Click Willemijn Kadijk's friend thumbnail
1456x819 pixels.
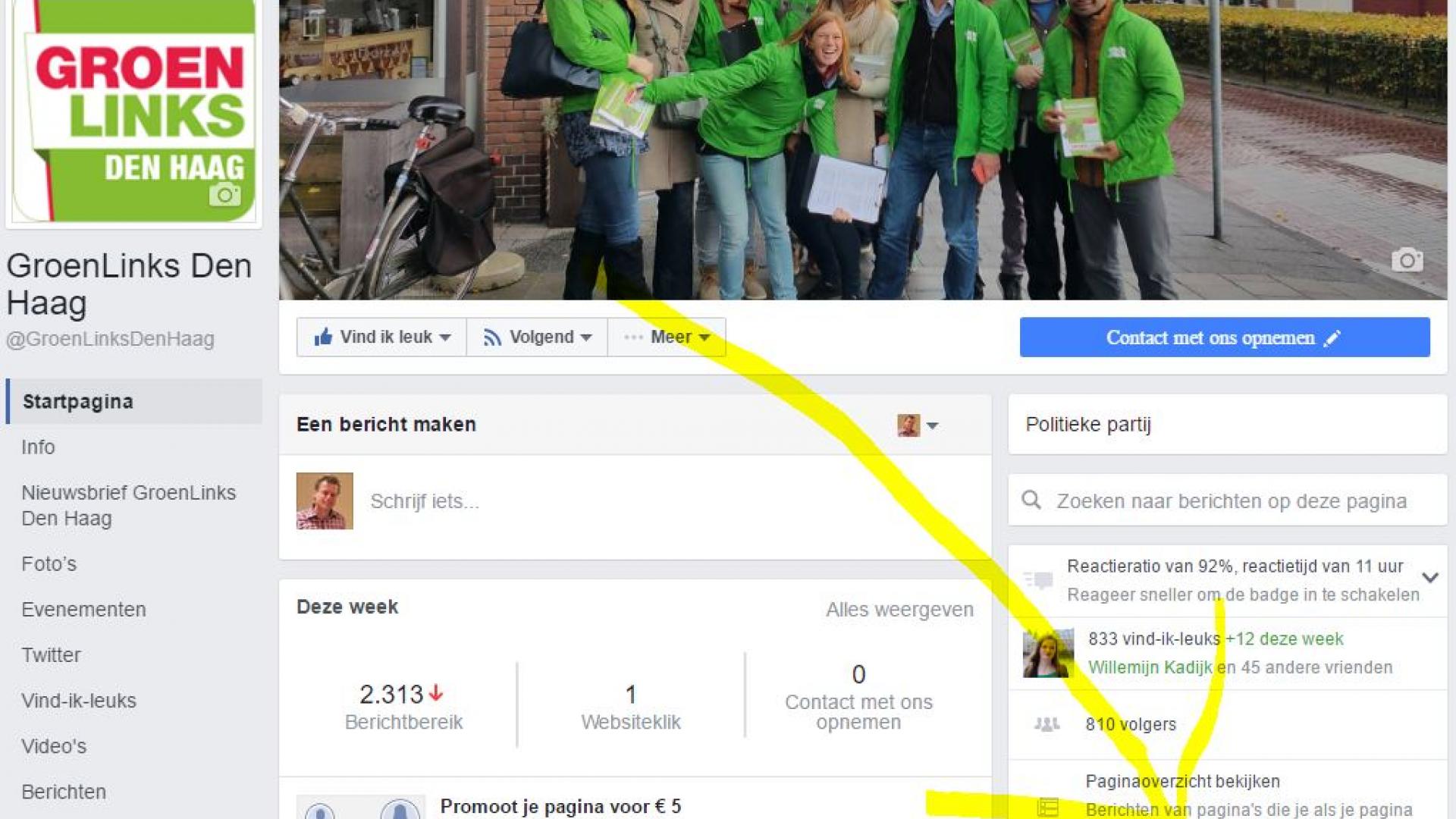[1049, 653]
